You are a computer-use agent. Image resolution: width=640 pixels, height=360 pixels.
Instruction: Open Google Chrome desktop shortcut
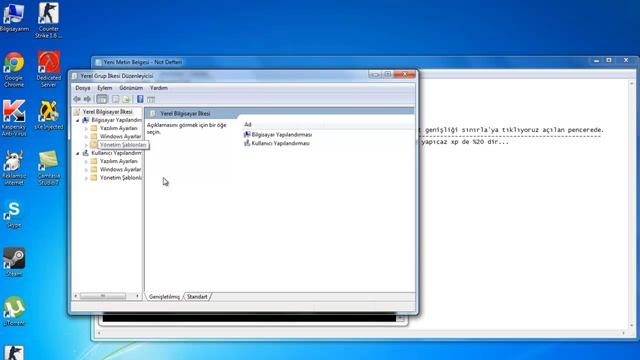[14, 69]
